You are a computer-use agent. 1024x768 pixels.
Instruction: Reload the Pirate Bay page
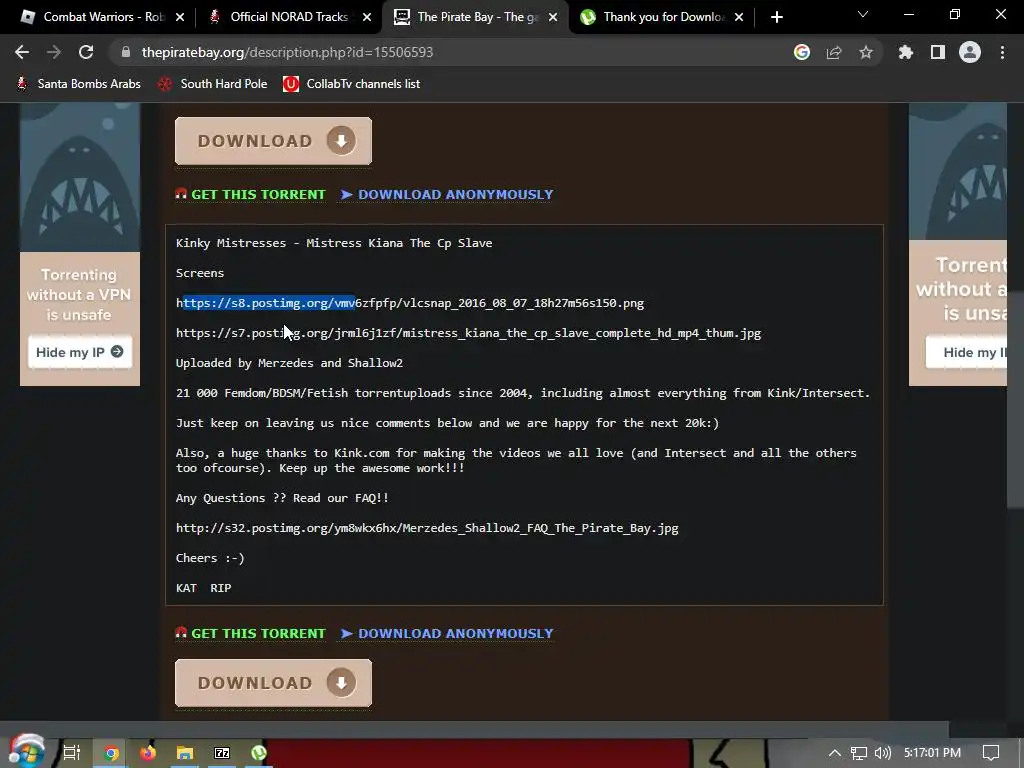coord(86,52)
